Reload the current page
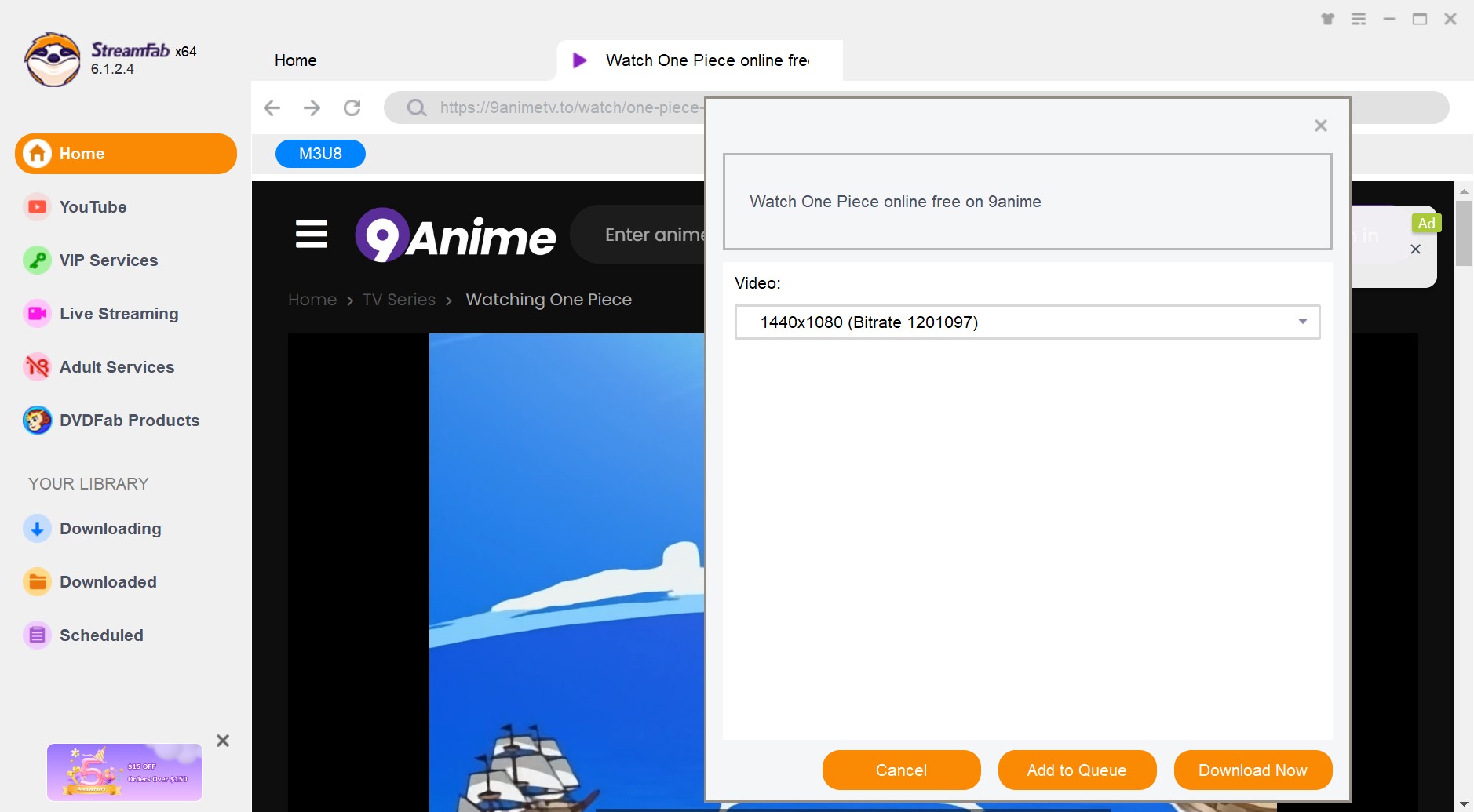This screenshot has height=812, width=1474. pos(352,107)
